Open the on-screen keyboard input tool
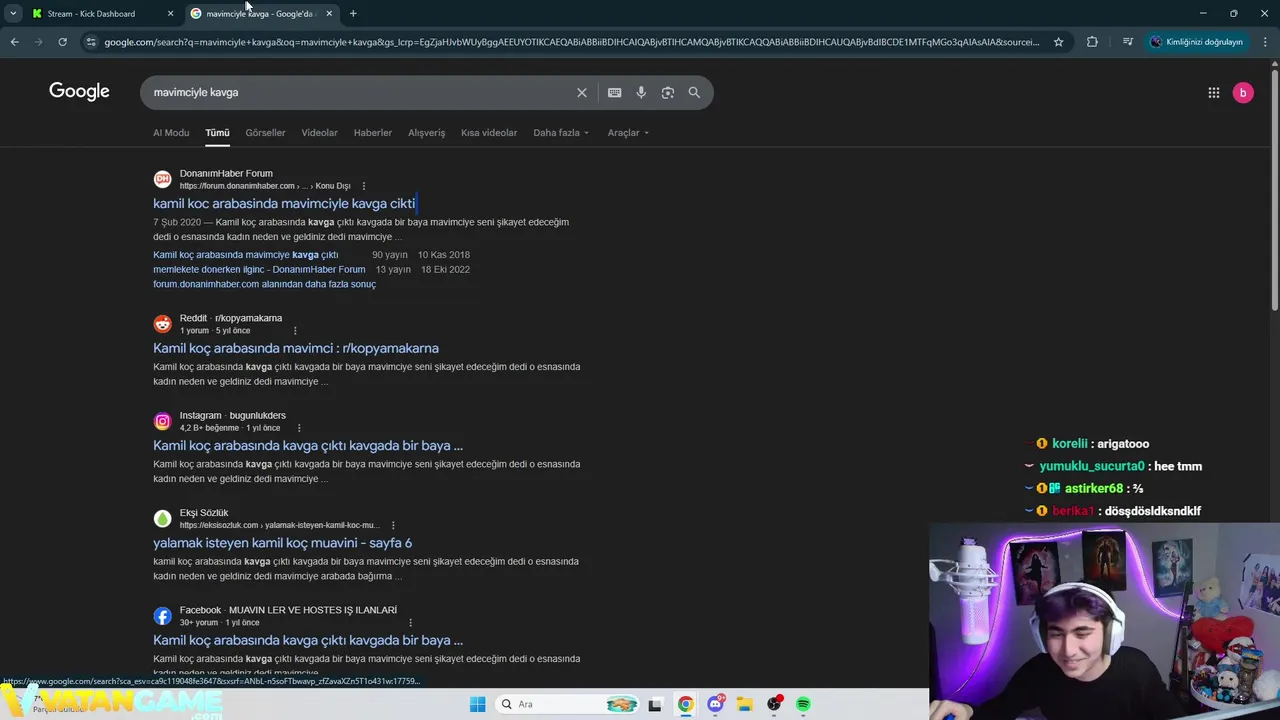 (x=614, y=92)
